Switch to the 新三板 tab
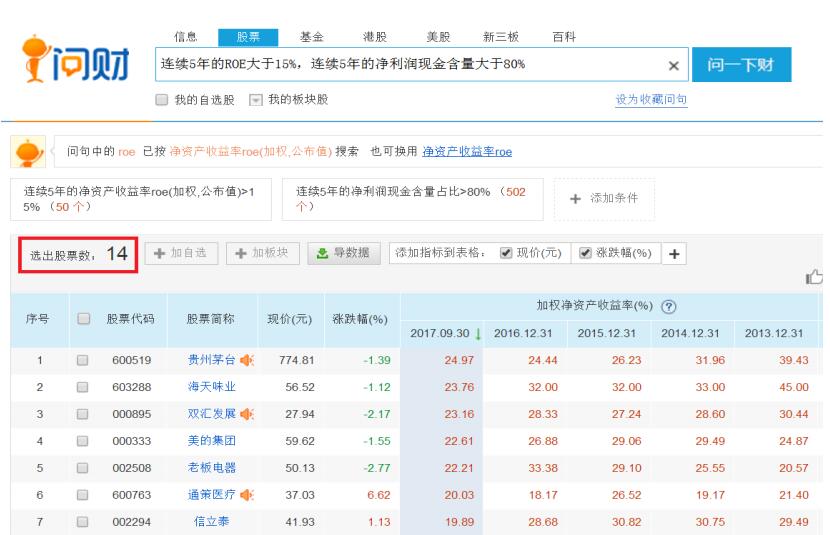The height and width of the screenshot is (535, 830). [x=501, y=37]
